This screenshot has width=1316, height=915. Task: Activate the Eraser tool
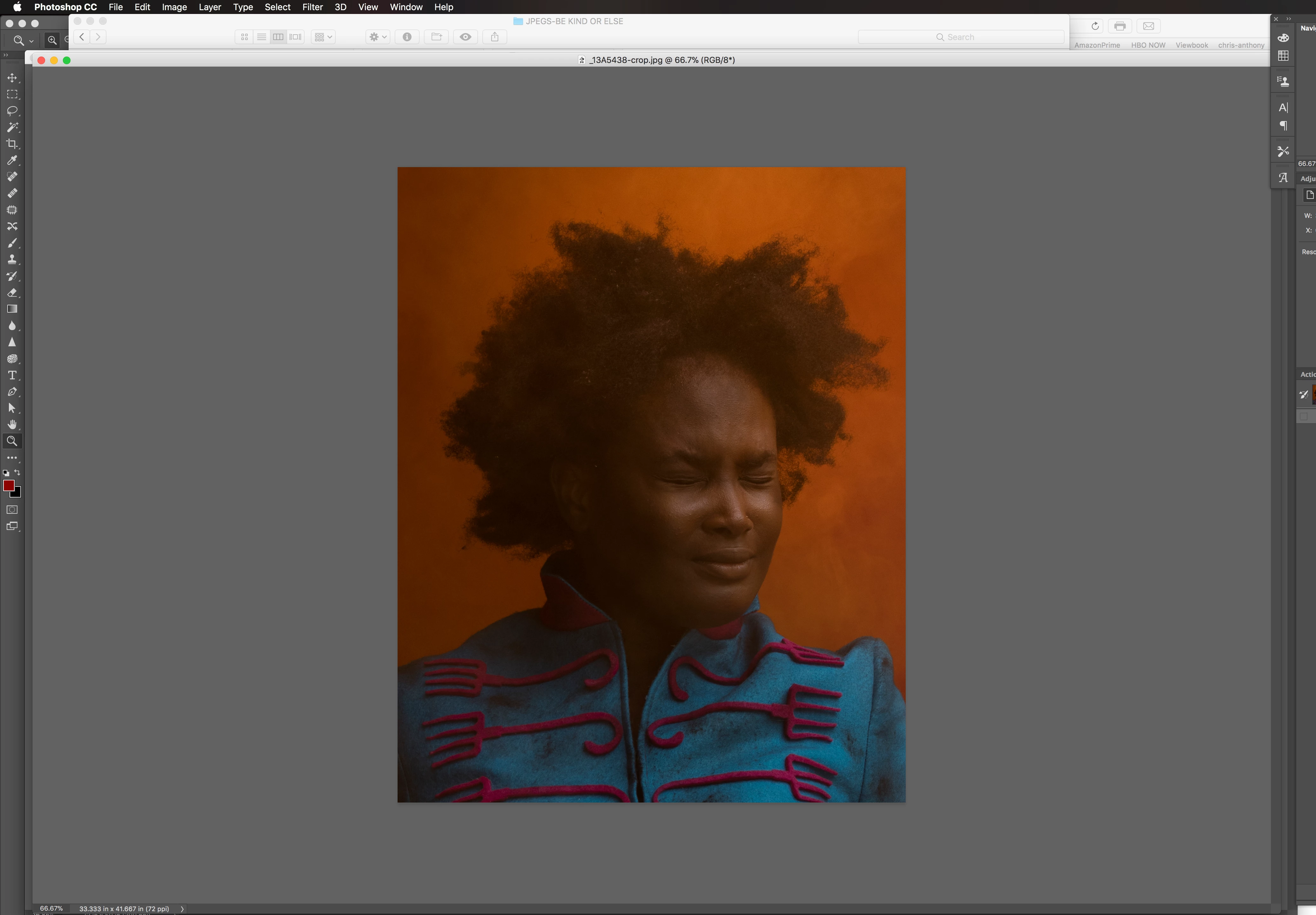coord(12,292)
